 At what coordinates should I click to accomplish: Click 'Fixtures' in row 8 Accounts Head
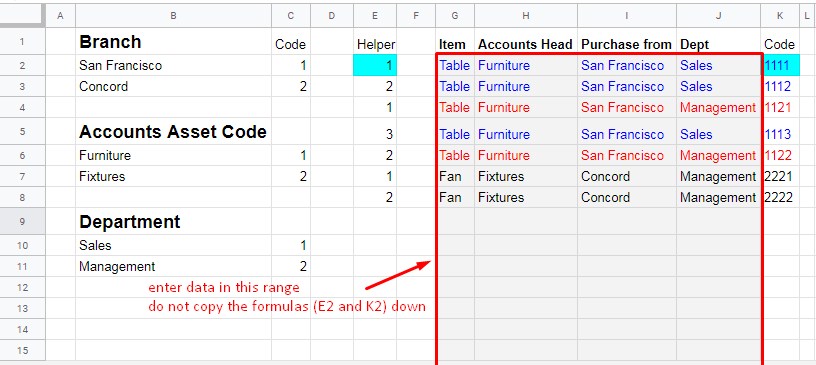[x=526, y=197]
